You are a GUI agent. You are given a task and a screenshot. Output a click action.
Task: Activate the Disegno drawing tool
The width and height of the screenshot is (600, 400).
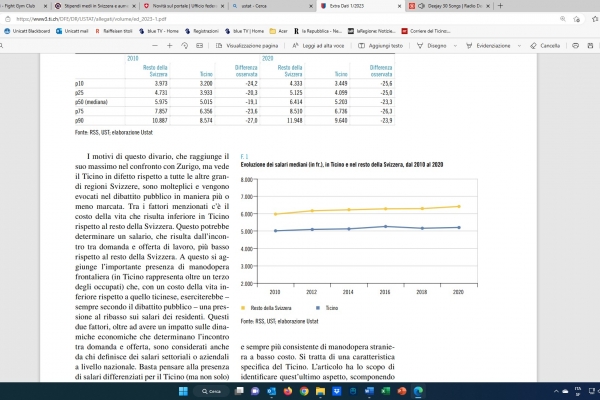click(432, 46)
